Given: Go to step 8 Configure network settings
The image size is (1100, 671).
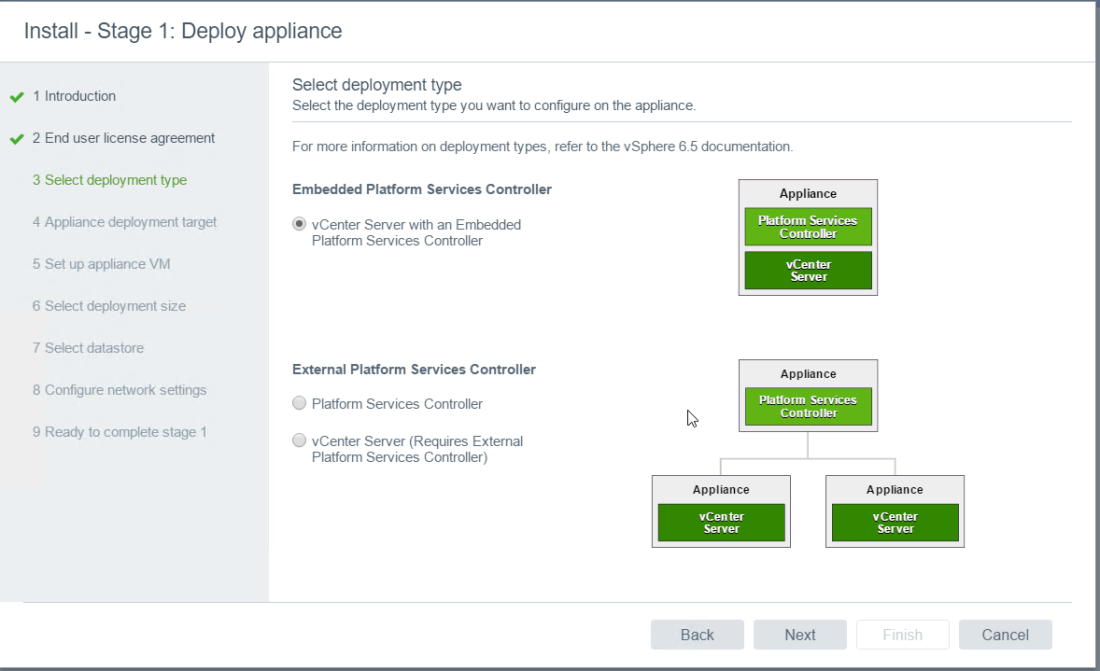Looking at the screenshot, I should click(119, 390).
